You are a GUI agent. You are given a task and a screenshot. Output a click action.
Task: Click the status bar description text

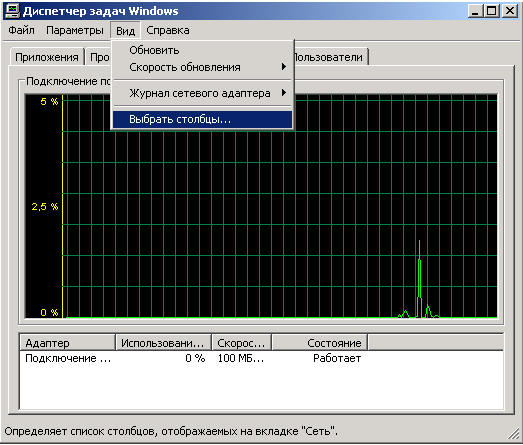tap(171, 431)
